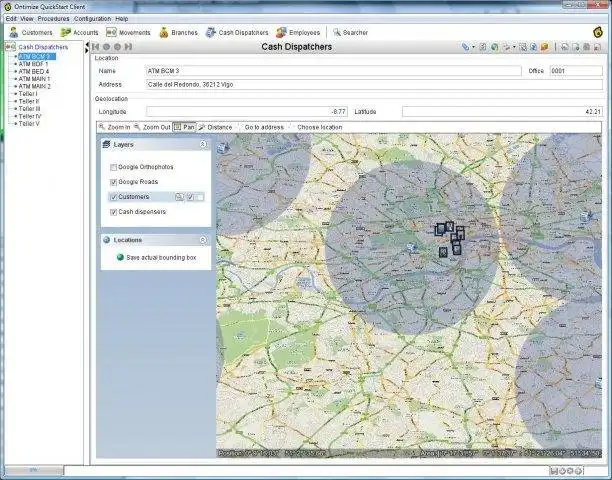Click the paperclip attachment icon
This screenshot has width=612, height=480.
tap(465, 47)
